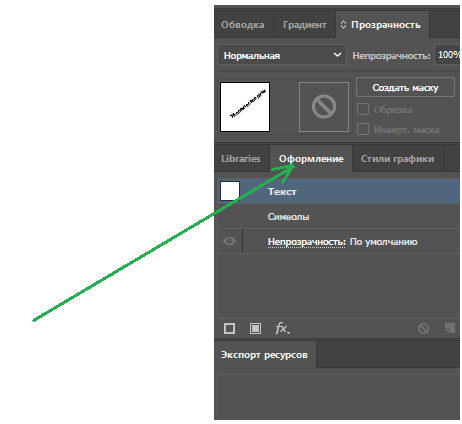Open the fx add effect menu
462x424 pixels.
282,328
